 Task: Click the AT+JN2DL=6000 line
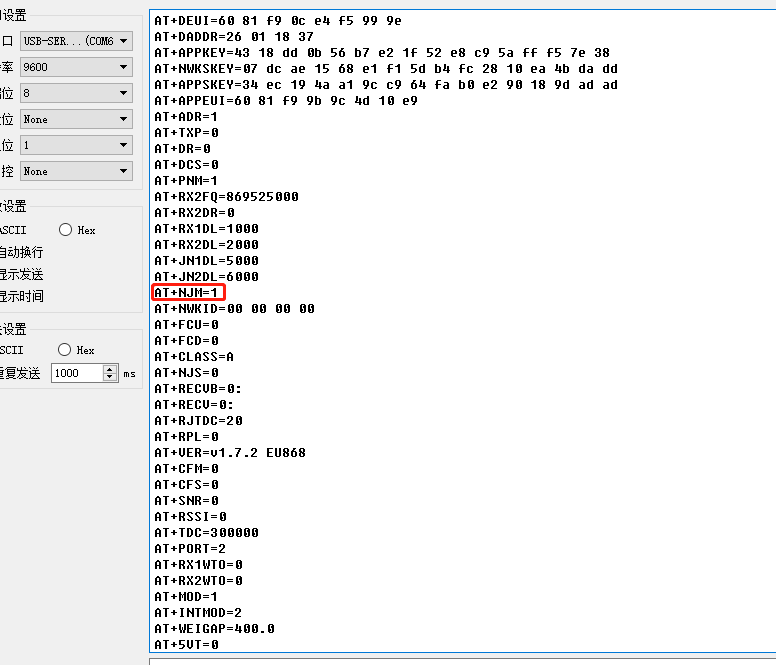pyautogui.click(x=206, y=277)
